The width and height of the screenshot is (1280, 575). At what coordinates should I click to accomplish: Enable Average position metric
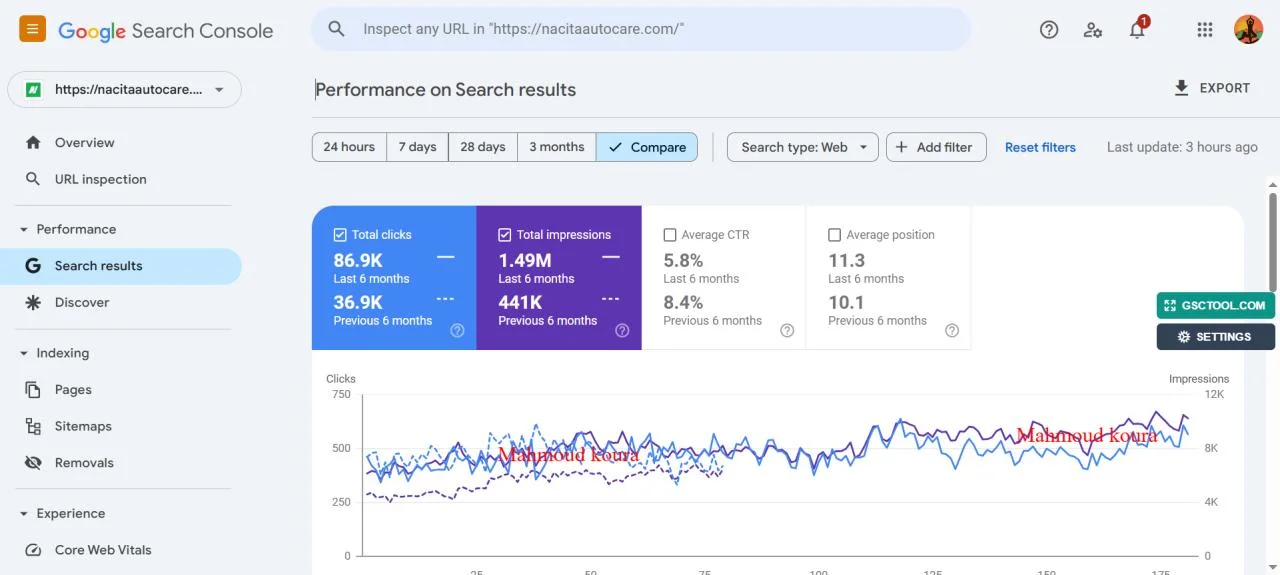pos(835,235)
